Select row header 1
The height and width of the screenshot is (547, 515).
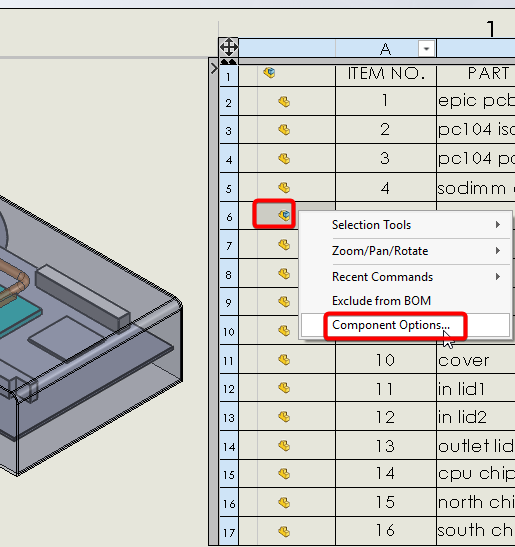[x=229, y=76]
